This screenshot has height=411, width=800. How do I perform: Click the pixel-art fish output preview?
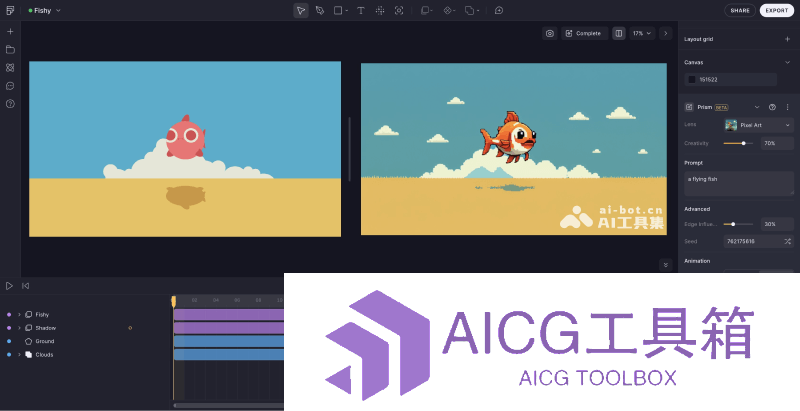pyautogui.click(x=514, y=149)
